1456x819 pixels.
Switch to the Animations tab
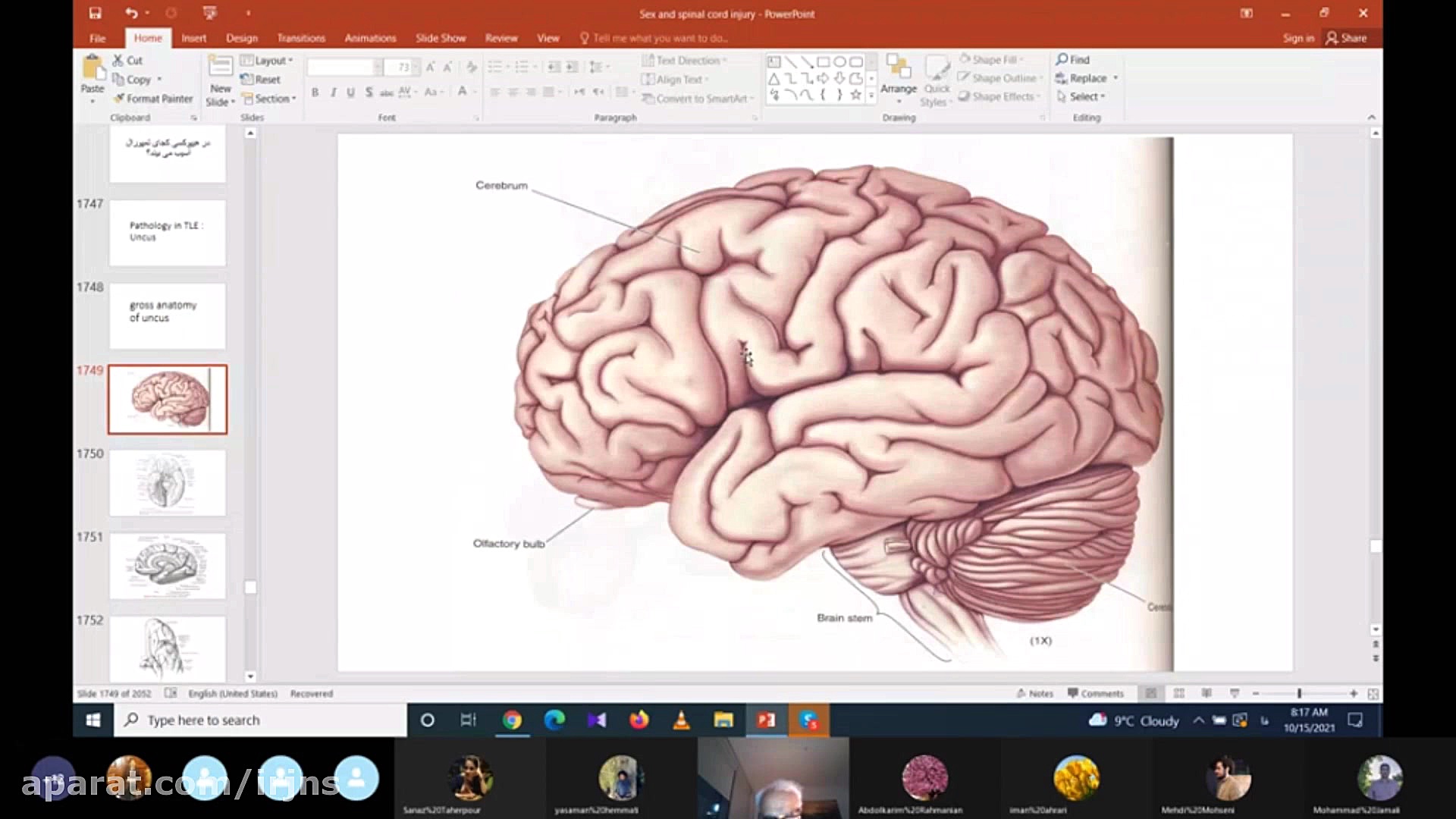(x=370, y=38)
